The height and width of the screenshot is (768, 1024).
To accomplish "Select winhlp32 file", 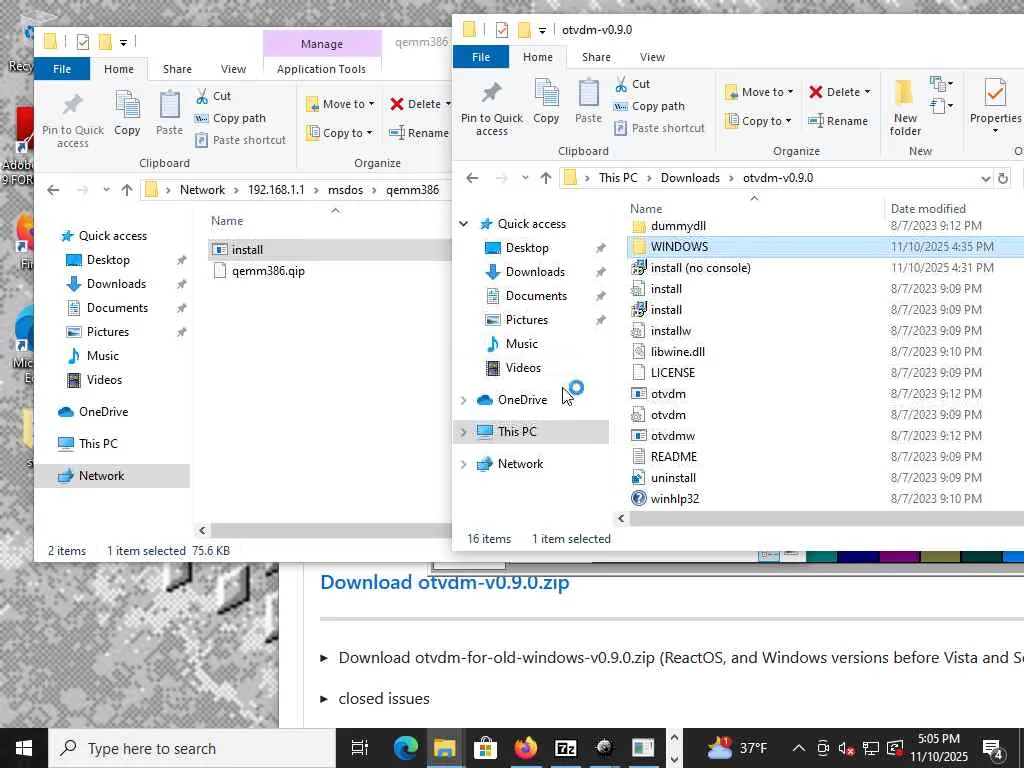I will point(675,498).
